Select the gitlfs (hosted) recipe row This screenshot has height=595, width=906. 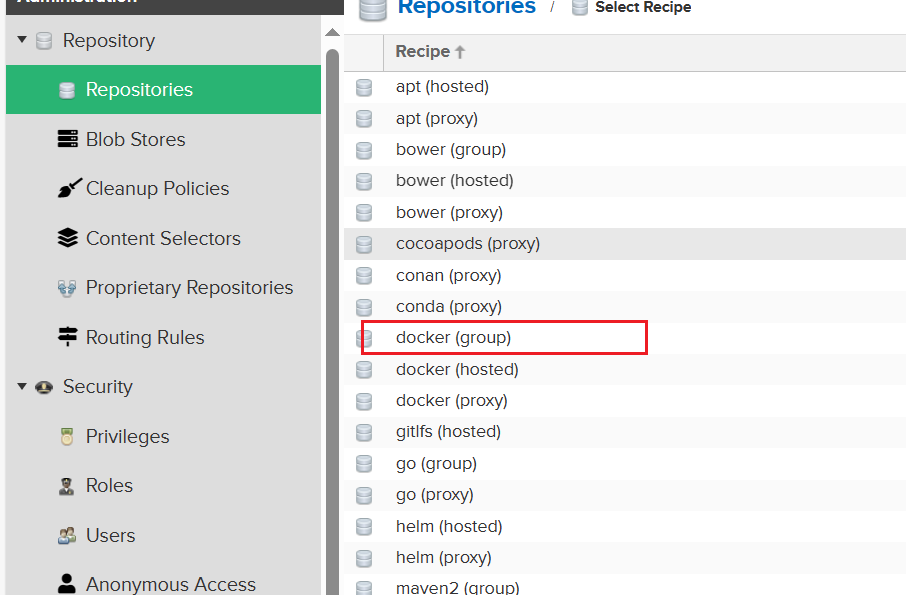[448, 432]
